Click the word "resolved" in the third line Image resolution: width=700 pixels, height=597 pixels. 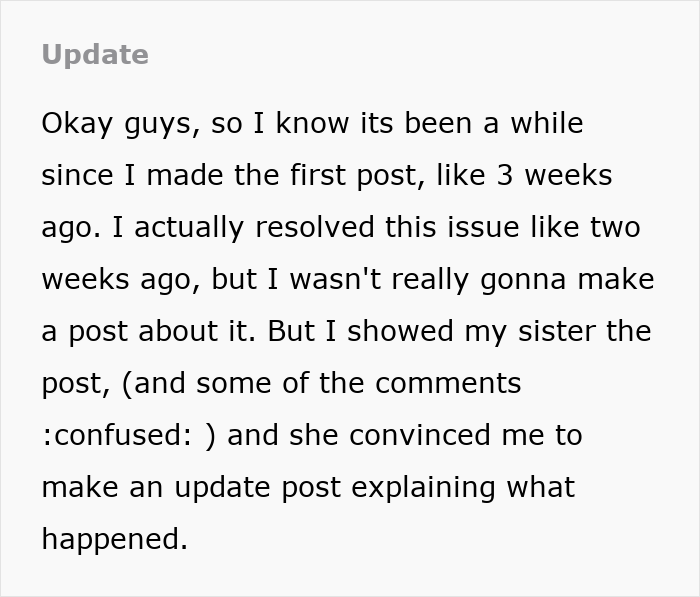pos(315,227)
